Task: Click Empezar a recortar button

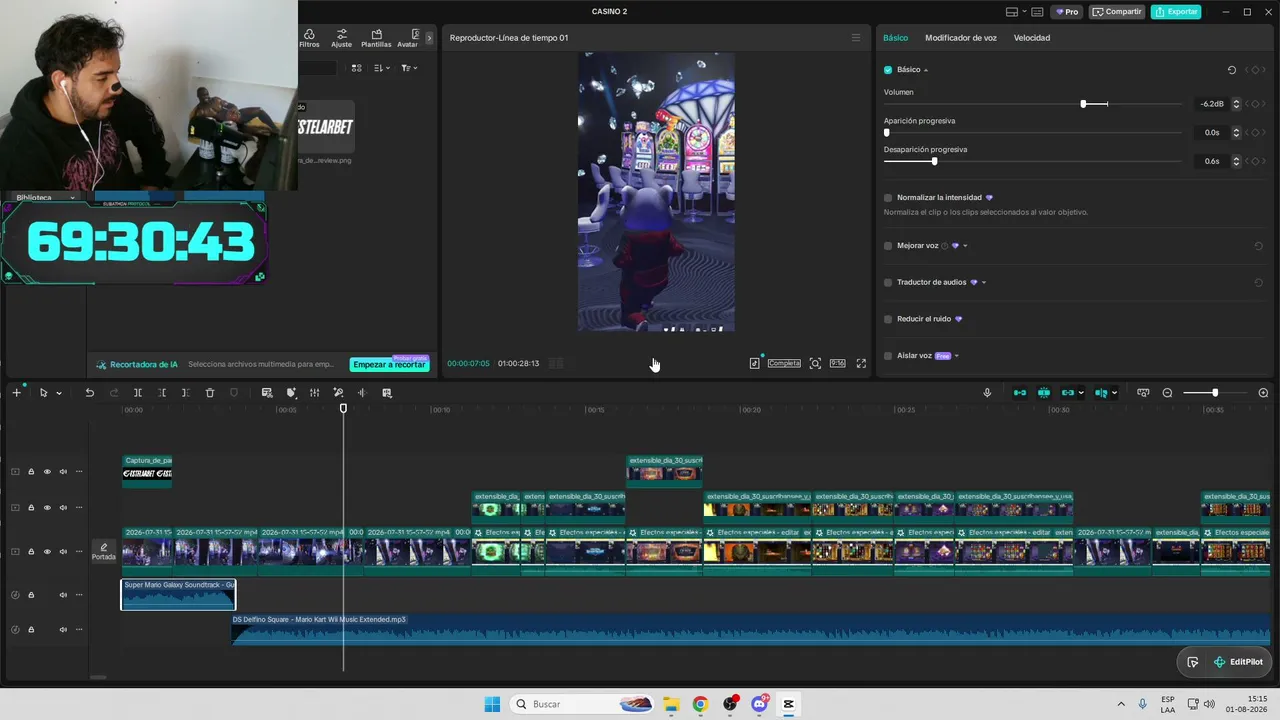Action: 389,365
